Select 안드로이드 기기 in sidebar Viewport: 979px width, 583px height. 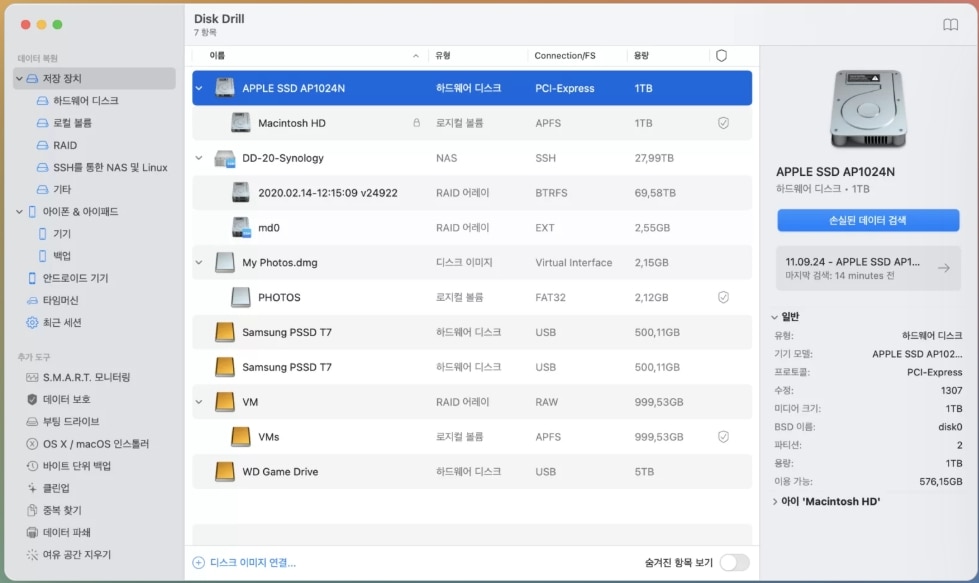pos(75,278)
